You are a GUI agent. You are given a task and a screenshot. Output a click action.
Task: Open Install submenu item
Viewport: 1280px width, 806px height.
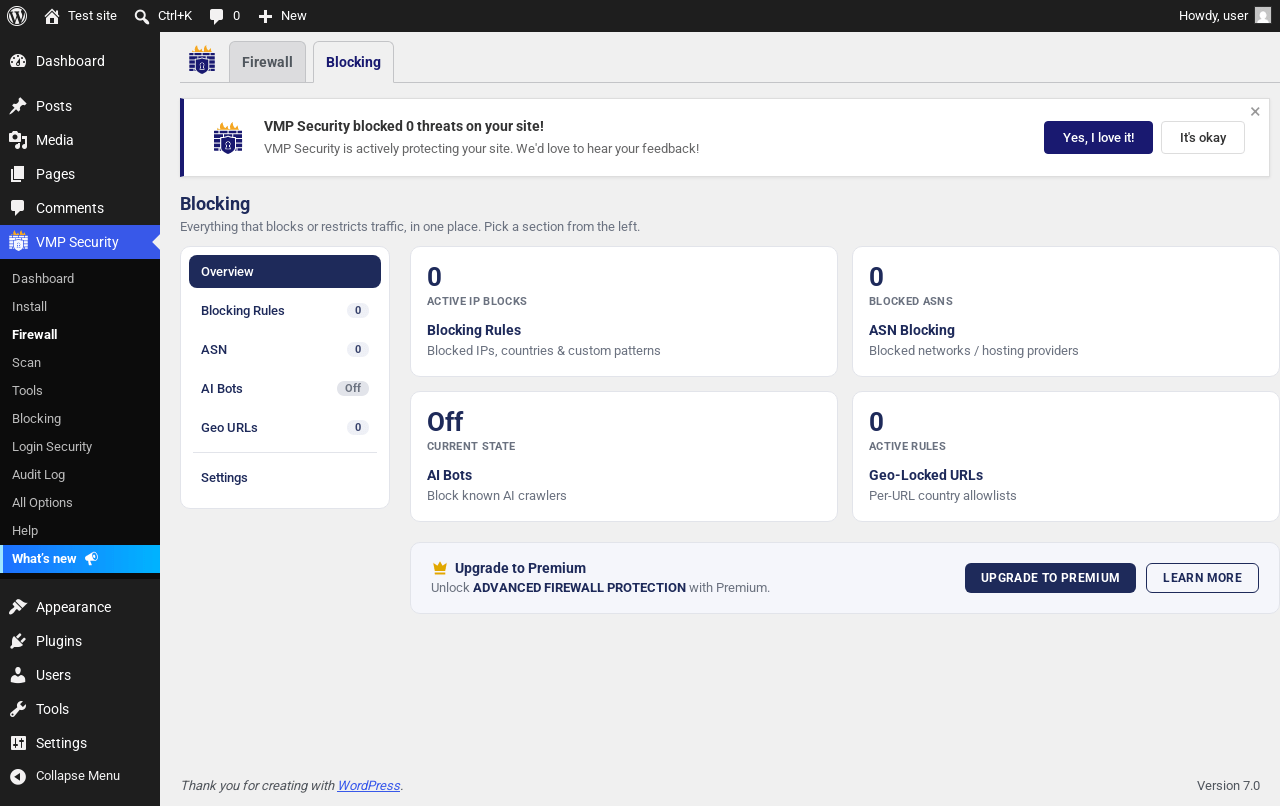[x=80, y=306]
